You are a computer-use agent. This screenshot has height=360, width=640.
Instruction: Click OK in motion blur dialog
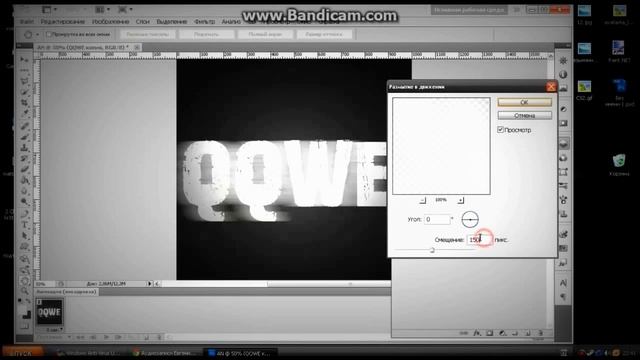524,102
